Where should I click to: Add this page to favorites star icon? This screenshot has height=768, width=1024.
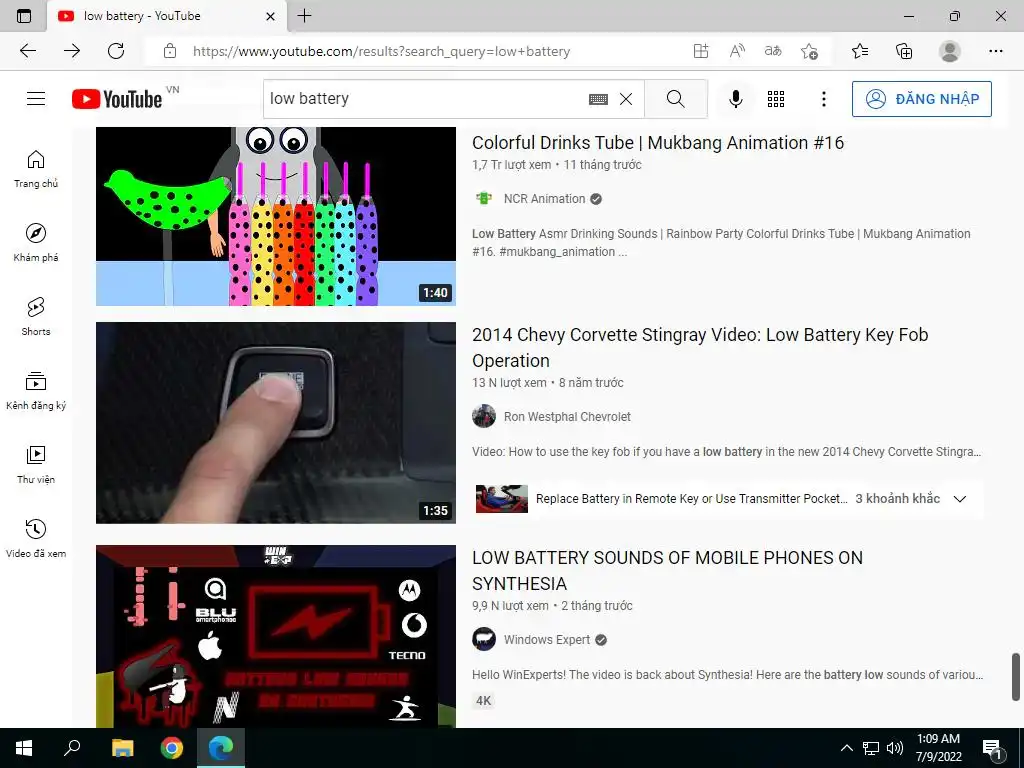[809, 51]
